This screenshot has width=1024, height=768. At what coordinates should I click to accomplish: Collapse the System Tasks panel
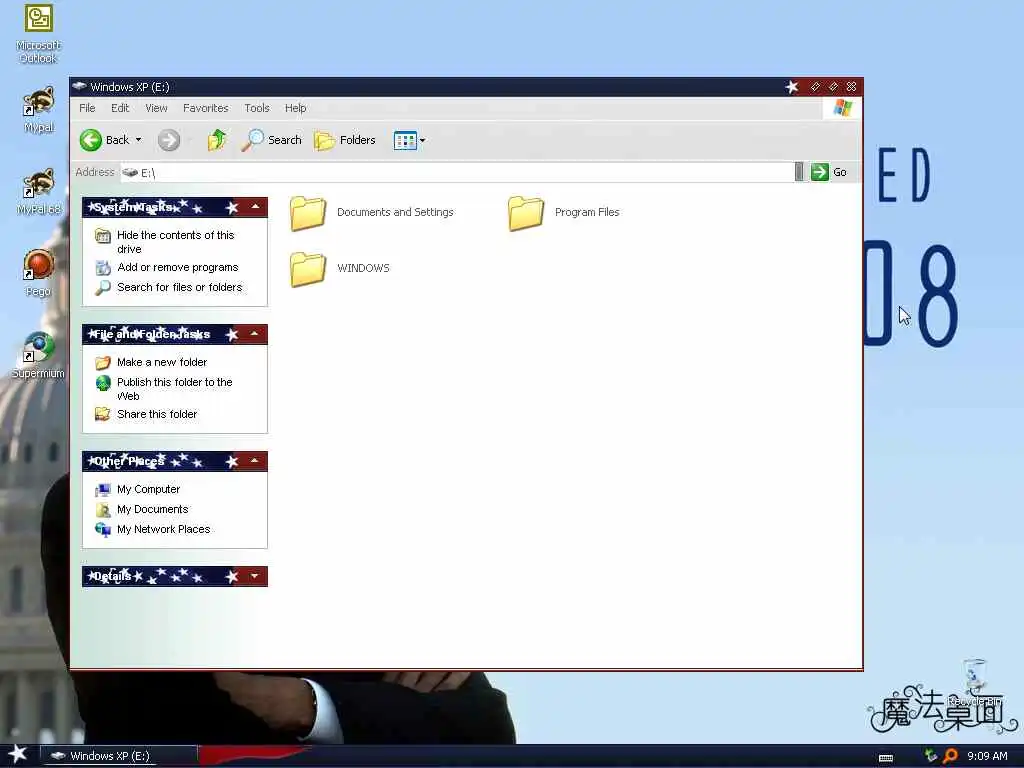pyautogui.click(x=255, y=207)
